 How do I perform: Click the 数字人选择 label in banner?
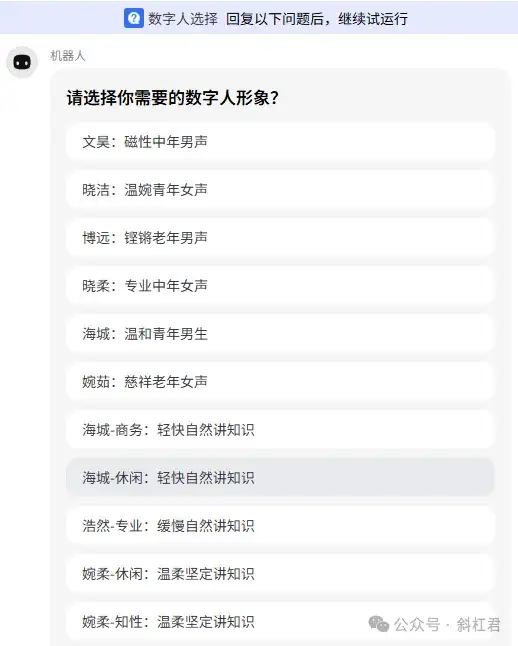tap(183, 19)
